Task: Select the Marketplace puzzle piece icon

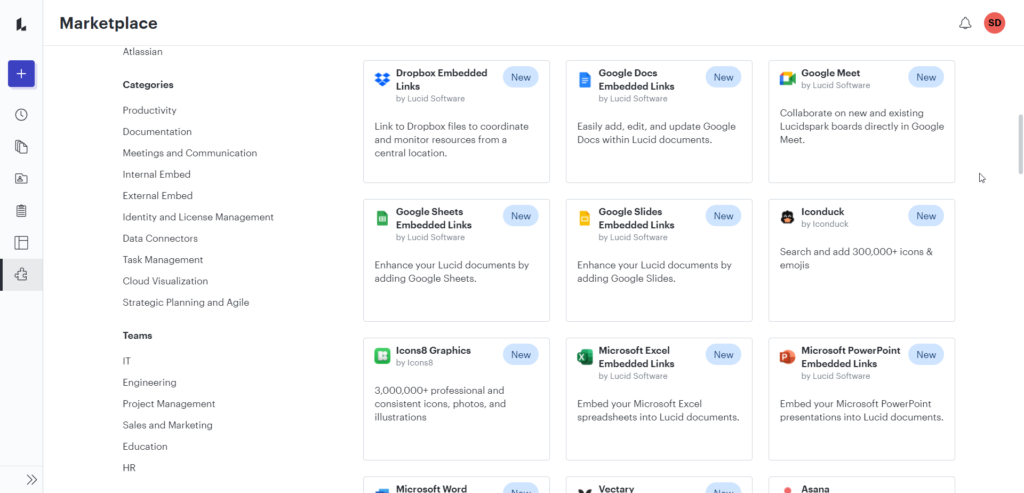Action: coord(21,275)
